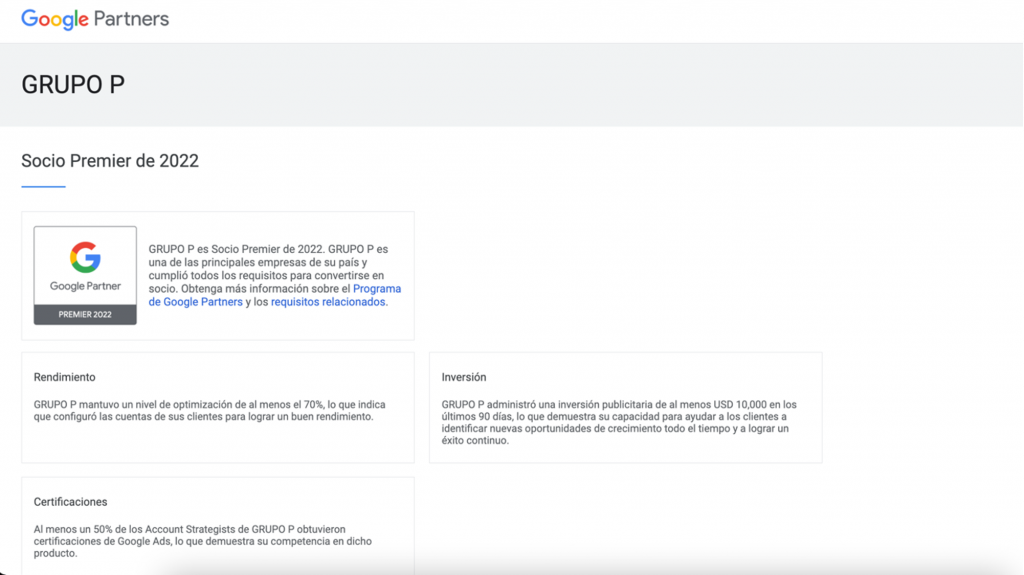
Task: Click the text about 50% Account Strategists
Action: tap(202, 541)
